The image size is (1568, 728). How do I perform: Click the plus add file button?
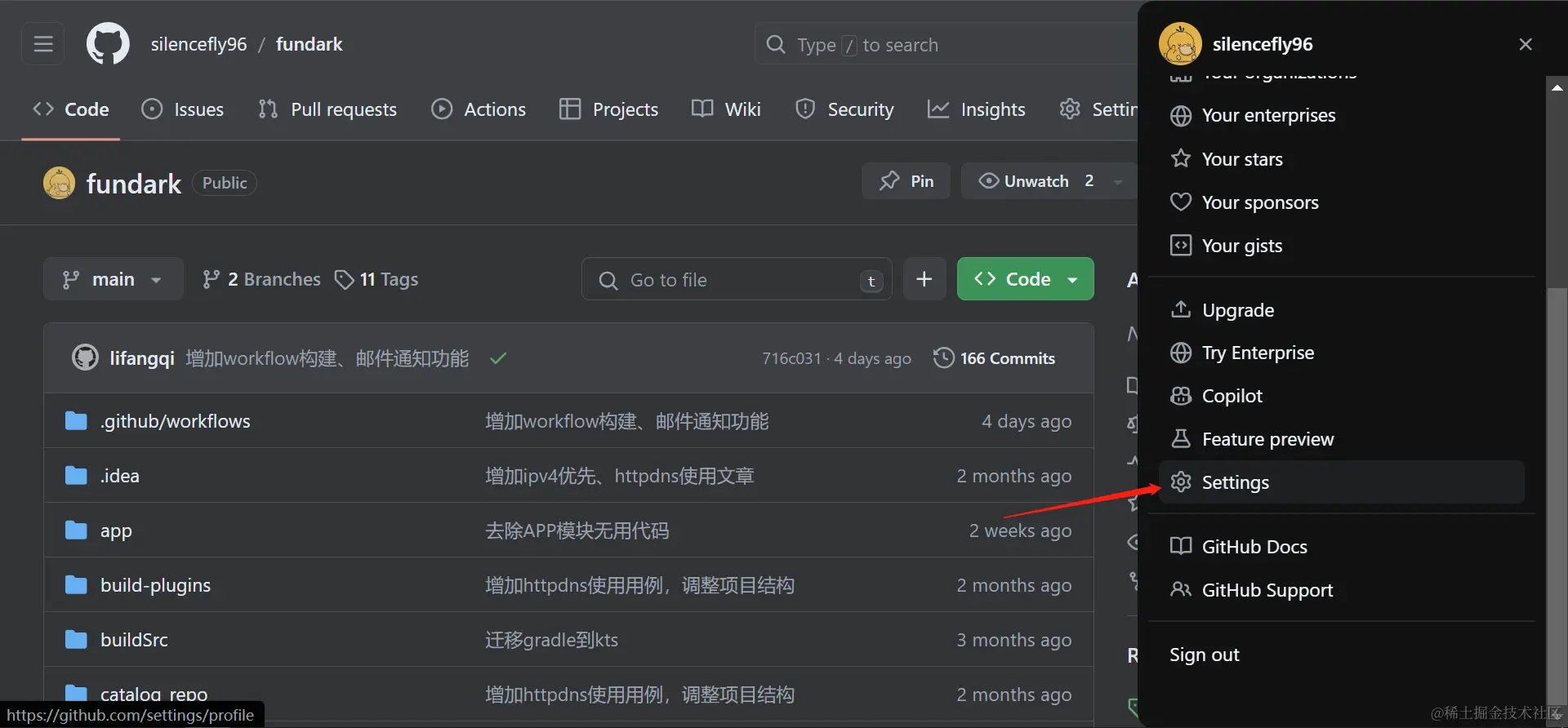point(924,279)
